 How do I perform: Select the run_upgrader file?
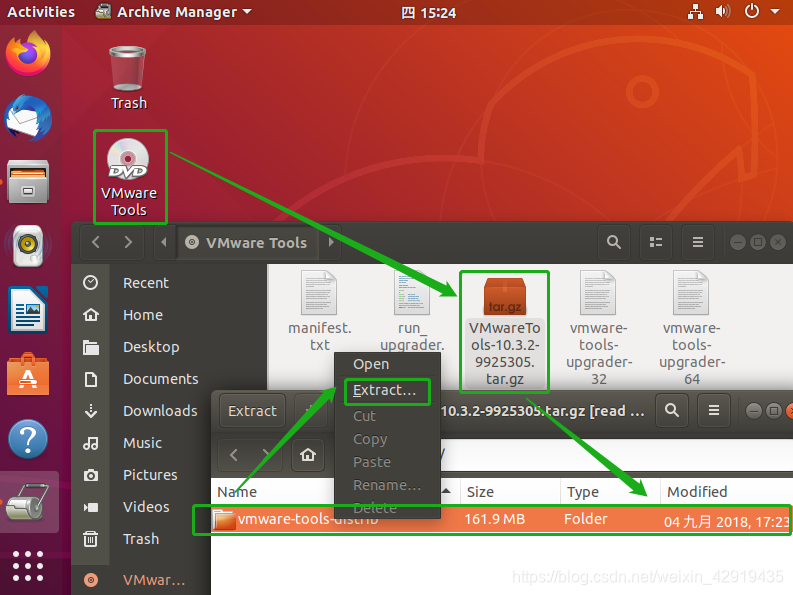click(x=412, y=311)
